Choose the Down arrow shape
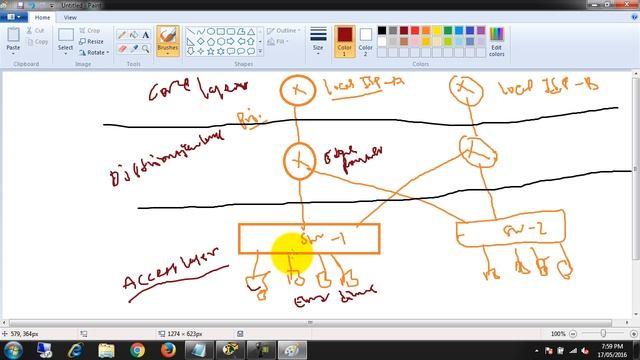640x360 pixels. click(191, 51)
